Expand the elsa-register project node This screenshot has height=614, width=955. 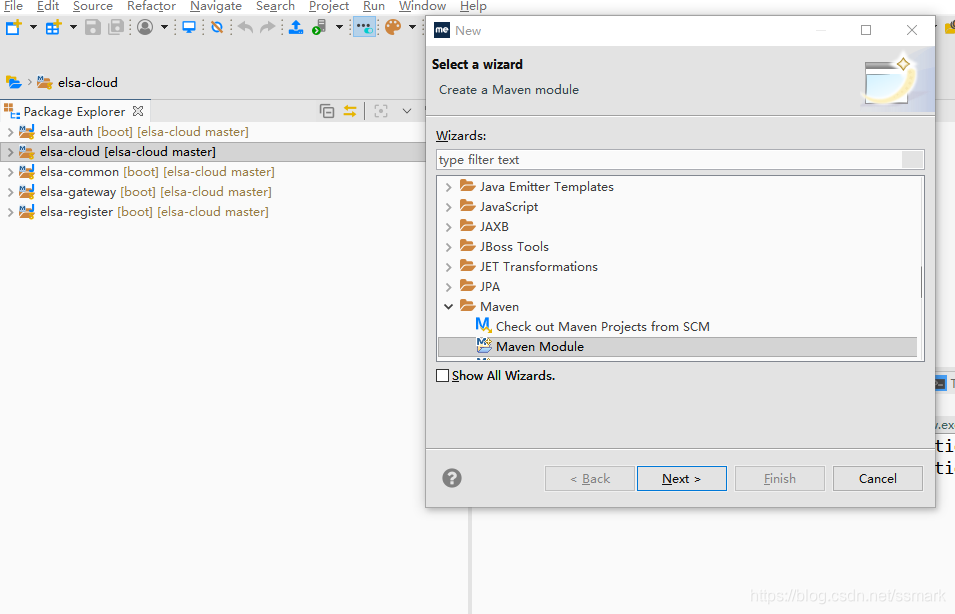[x=10, y=213]
